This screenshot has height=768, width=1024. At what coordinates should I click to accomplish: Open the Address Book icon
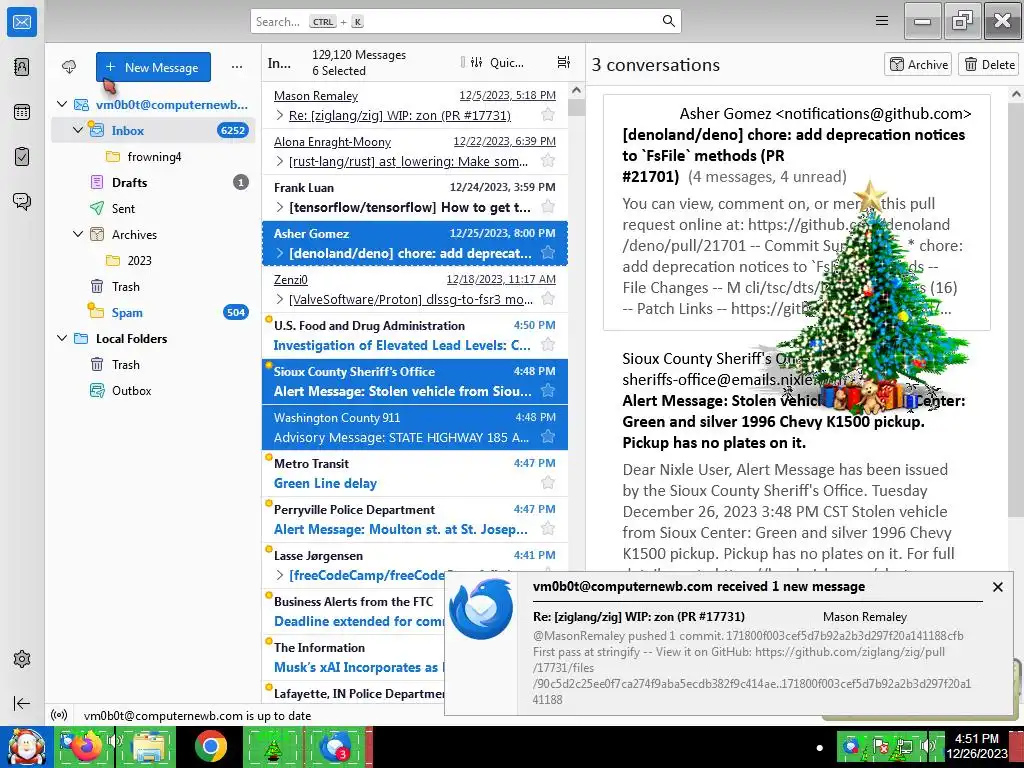(22, 67)
